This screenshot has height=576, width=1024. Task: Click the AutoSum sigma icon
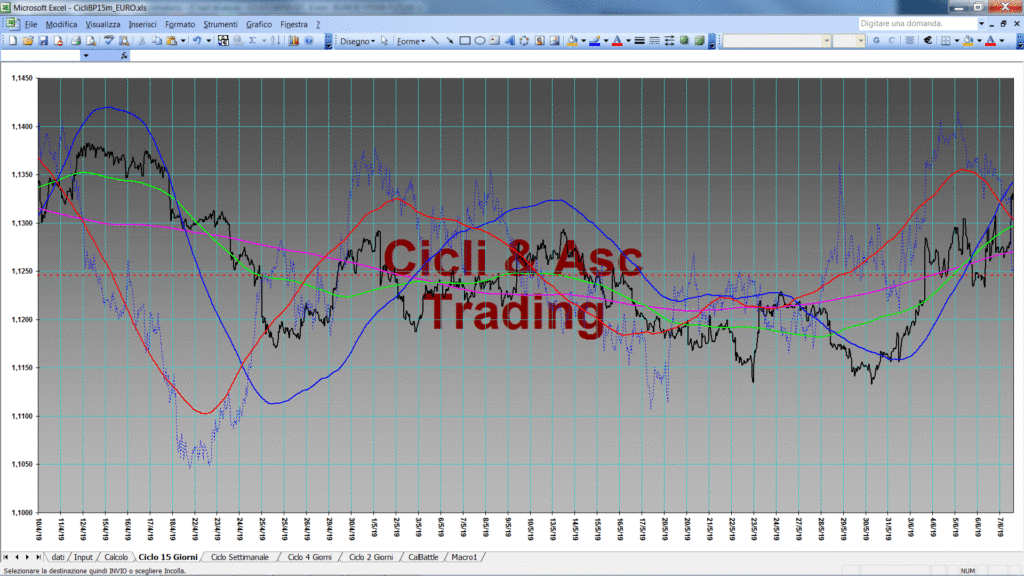coord(252,41)
